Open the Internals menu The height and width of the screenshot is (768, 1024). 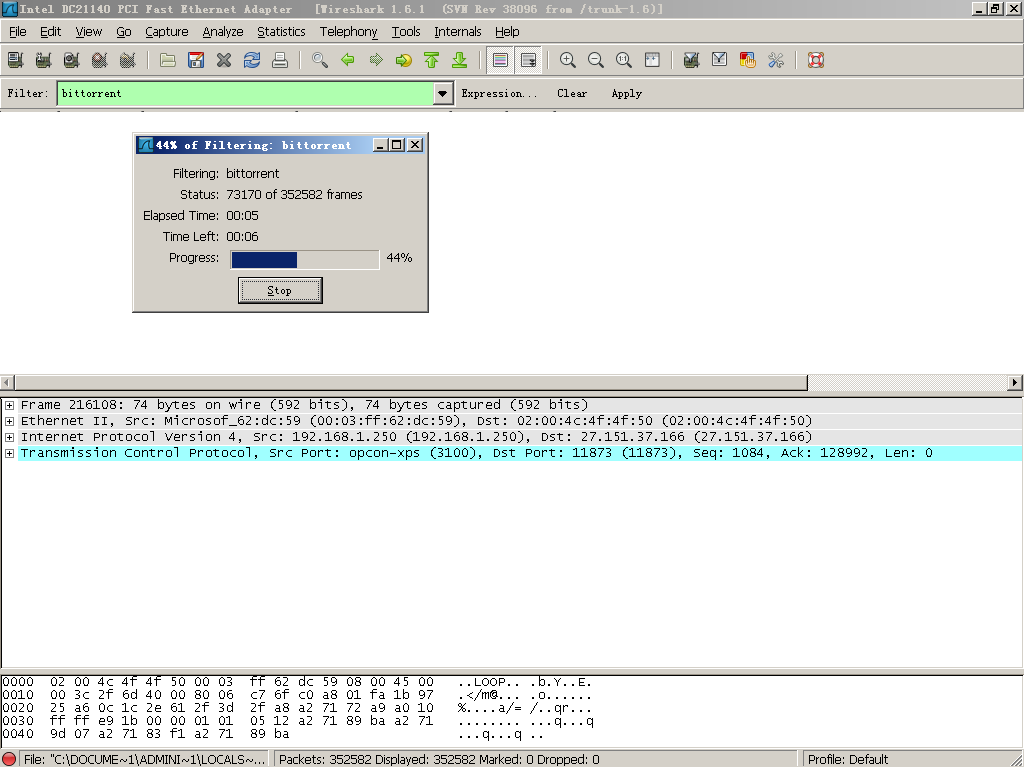click(x=458, y=31)
